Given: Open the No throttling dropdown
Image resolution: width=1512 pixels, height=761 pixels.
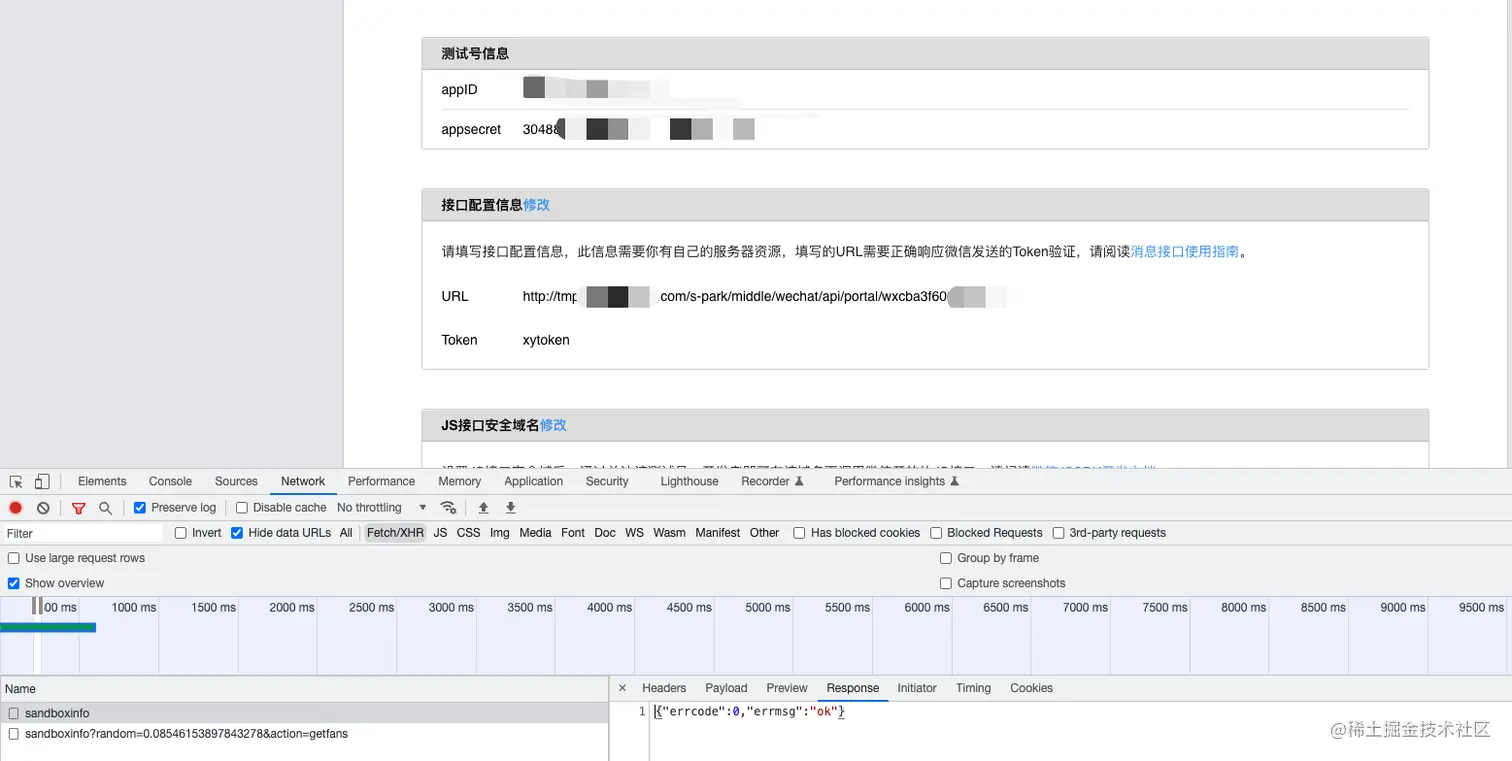Looking at the screenshot, I should 382,508.
